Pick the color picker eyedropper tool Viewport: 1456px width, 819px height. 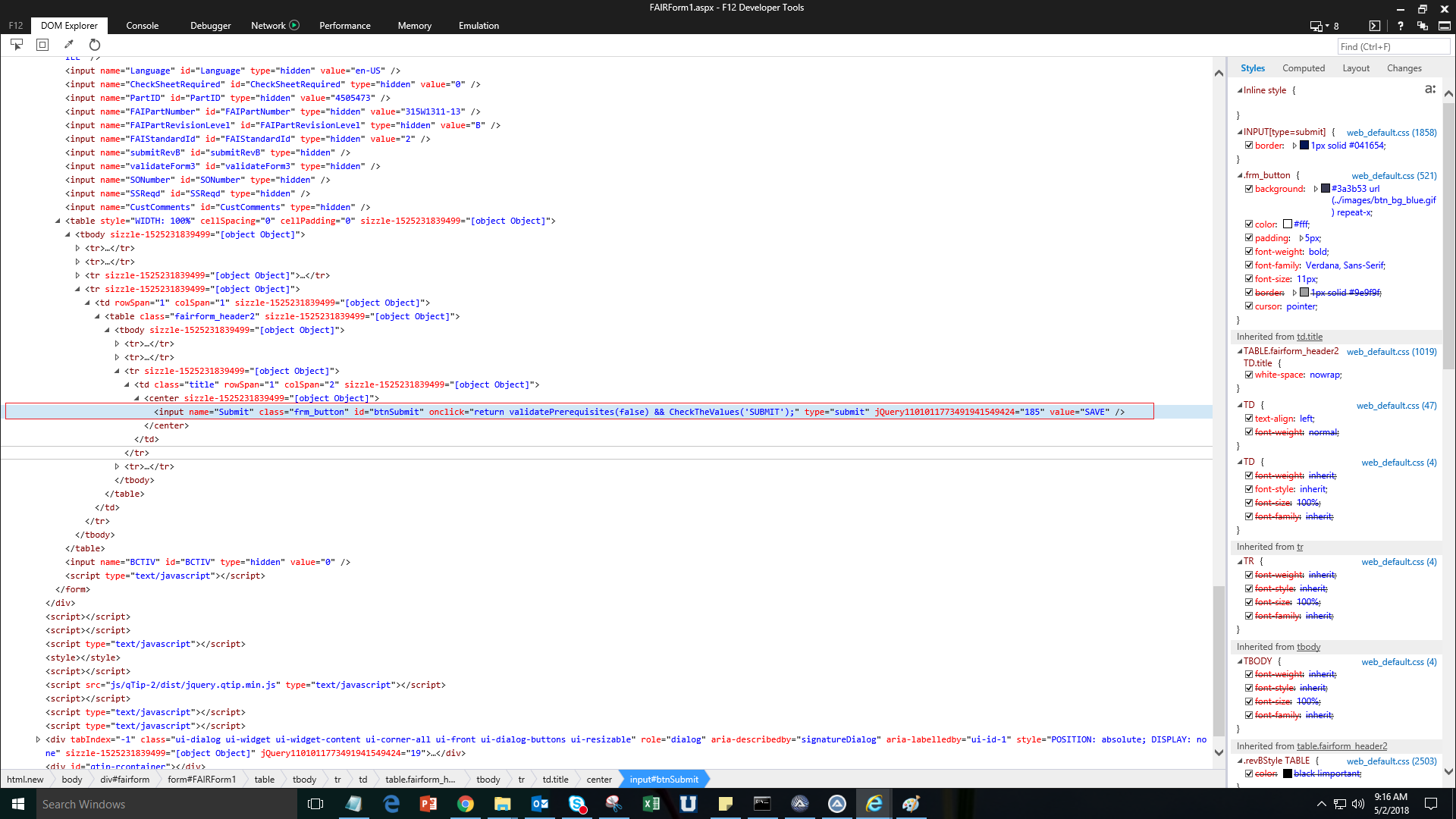point(69,45)
